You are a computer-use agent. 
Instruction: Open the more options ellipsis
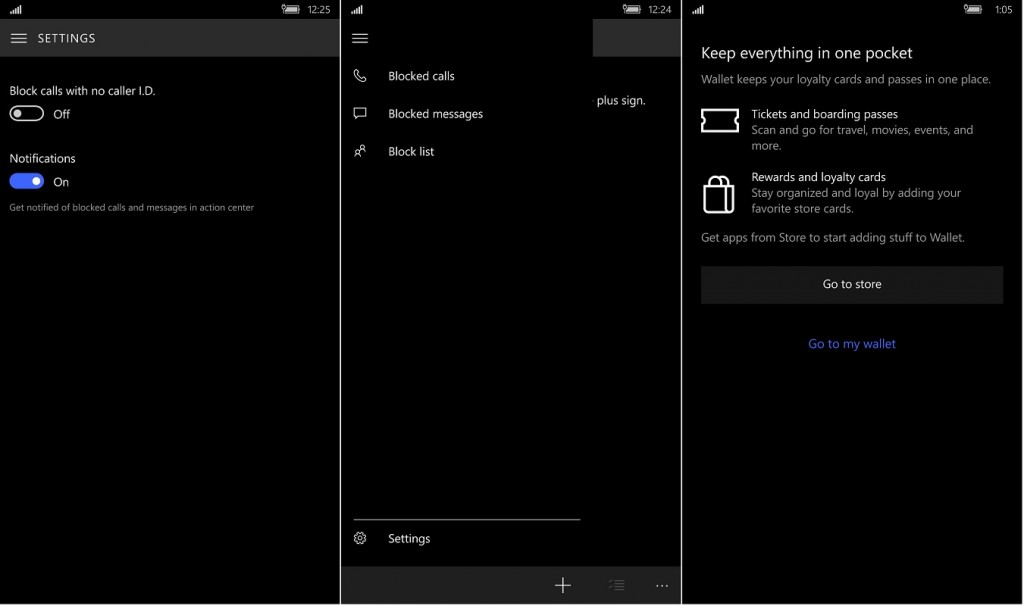coord(662,586)
